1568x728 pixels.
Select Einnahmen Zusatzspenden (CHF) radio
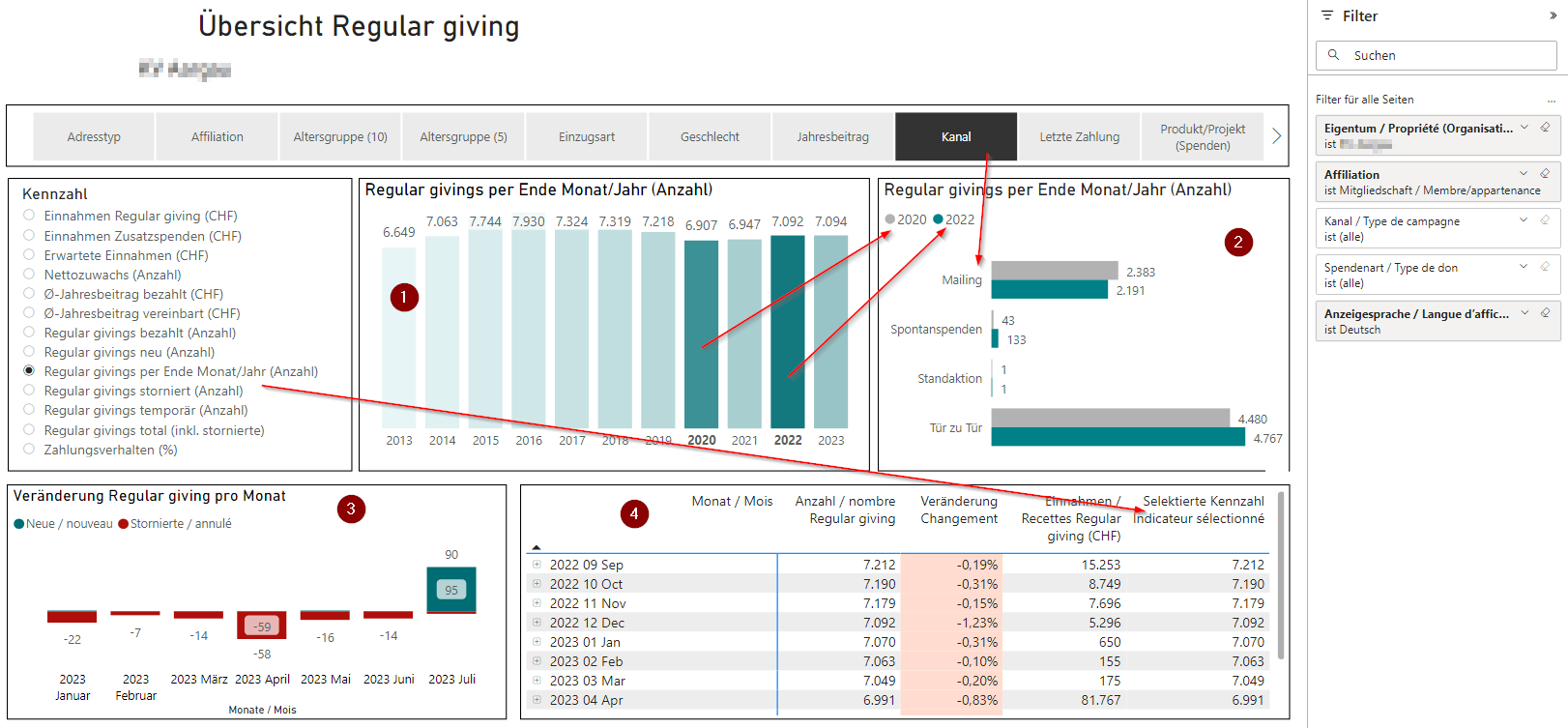click(29, 235)
